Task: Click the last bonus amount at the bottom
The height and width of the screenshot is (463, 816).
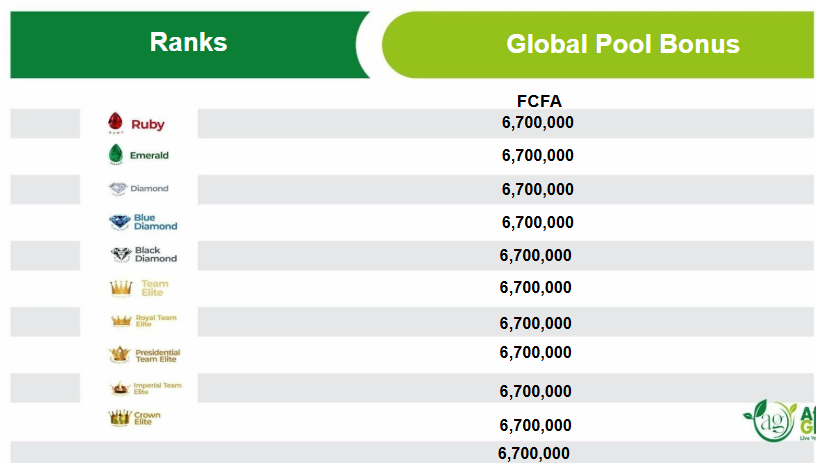Action: point(534,453)
